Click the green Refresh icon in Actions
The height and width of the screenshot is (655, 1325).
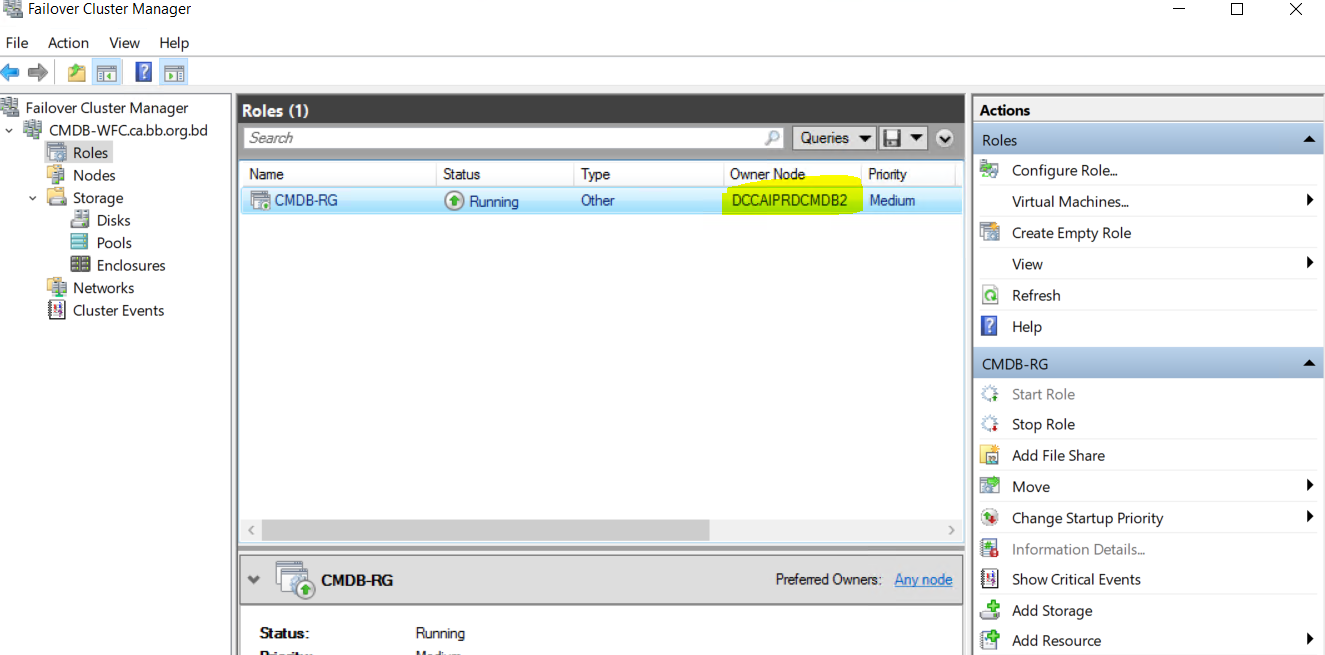point(990,295)
